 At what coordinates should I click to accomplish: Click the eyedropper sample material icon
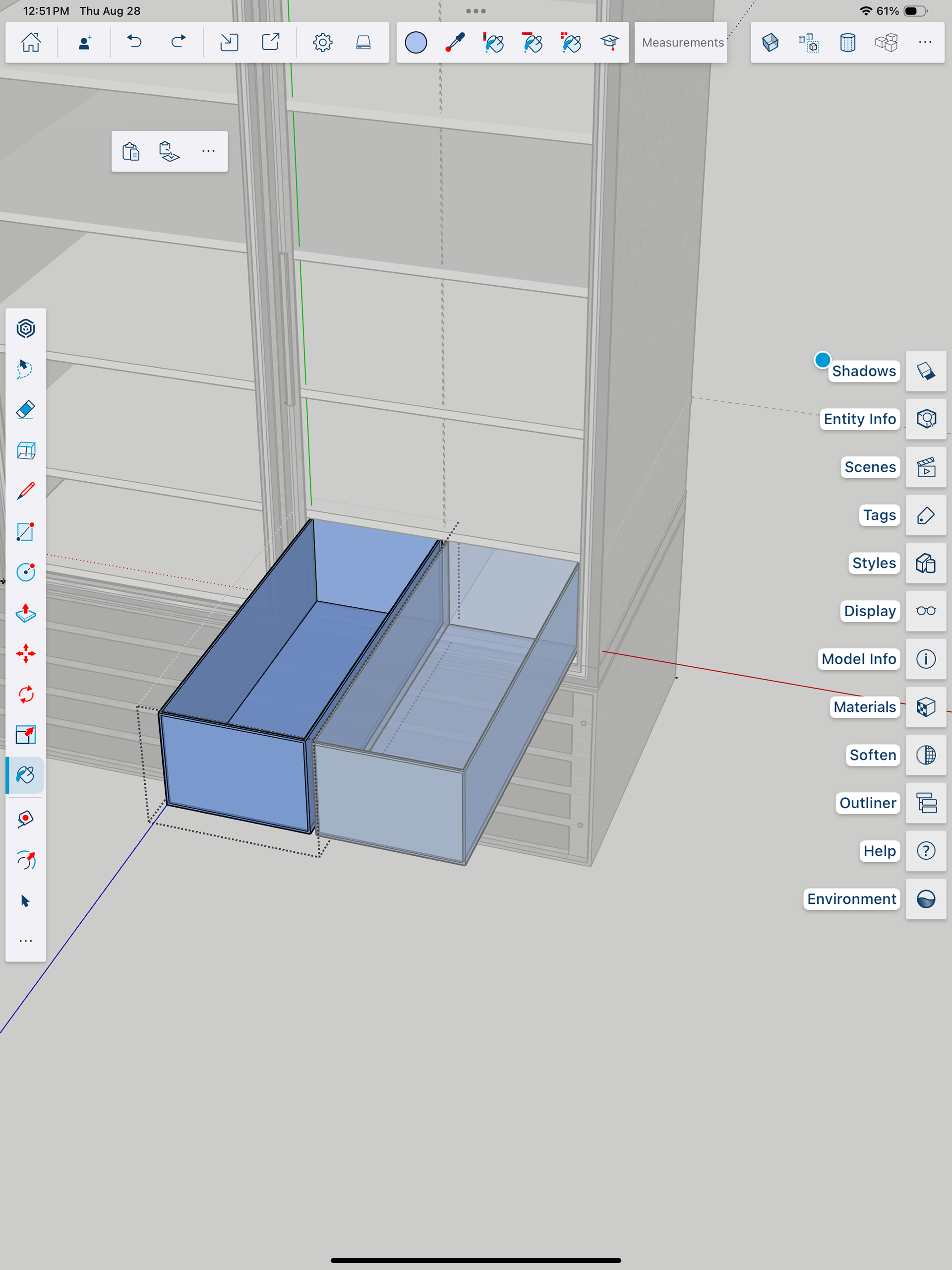[x=455, y=43]
